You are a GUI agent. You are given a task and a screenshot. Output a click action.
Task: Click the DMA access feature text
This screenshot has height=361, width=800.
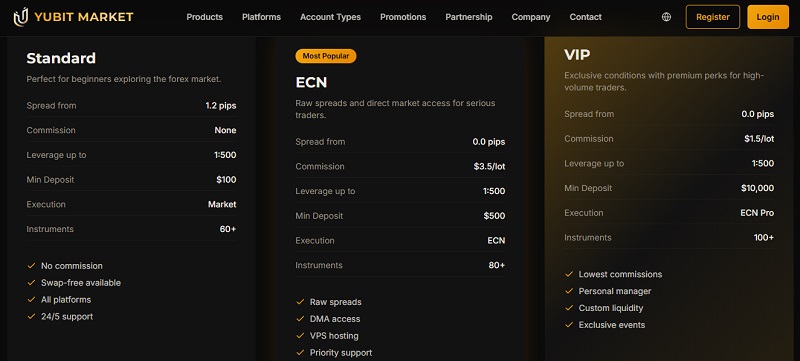coord(335,319)
